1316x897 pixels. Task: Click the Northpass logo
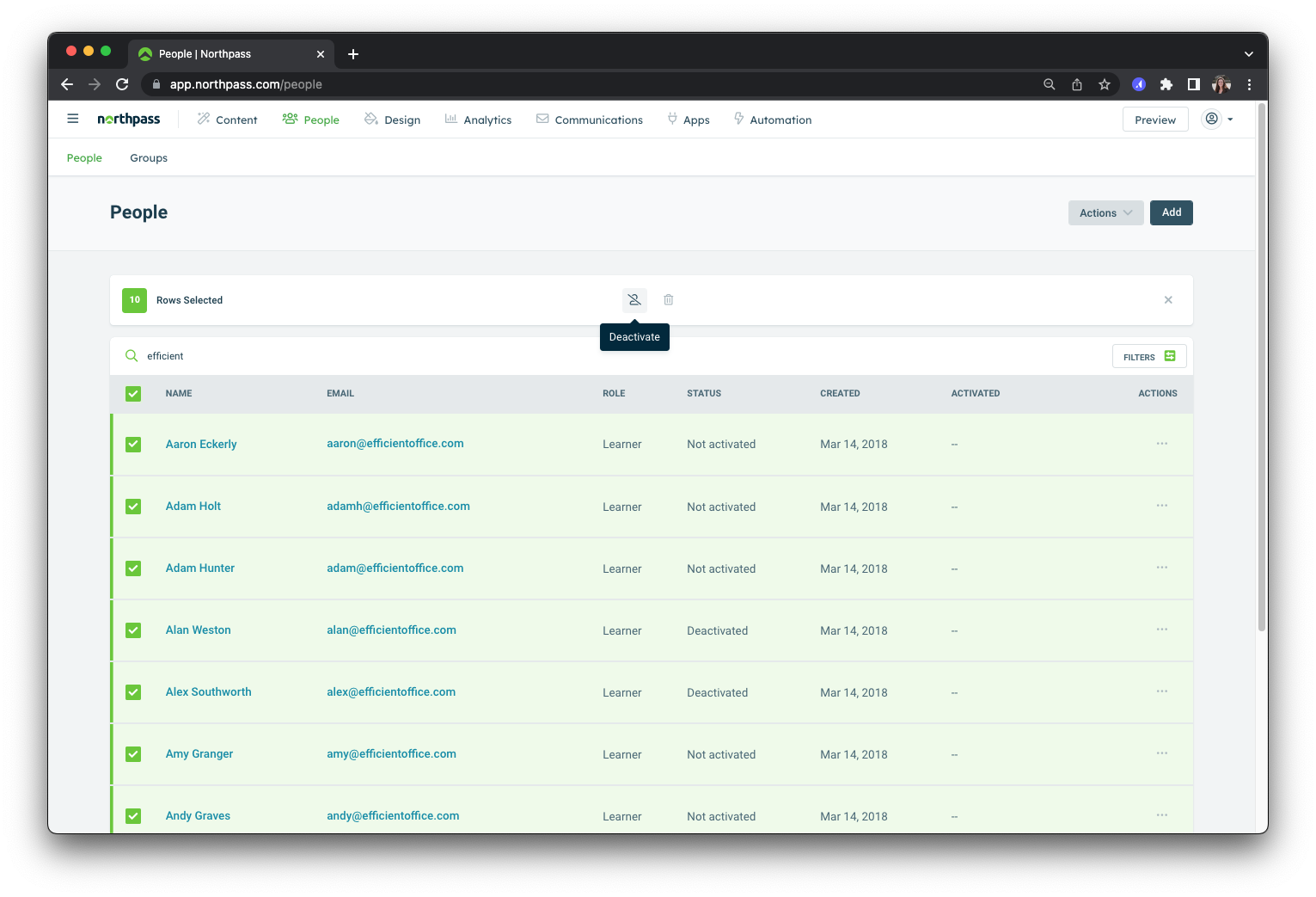129,120
